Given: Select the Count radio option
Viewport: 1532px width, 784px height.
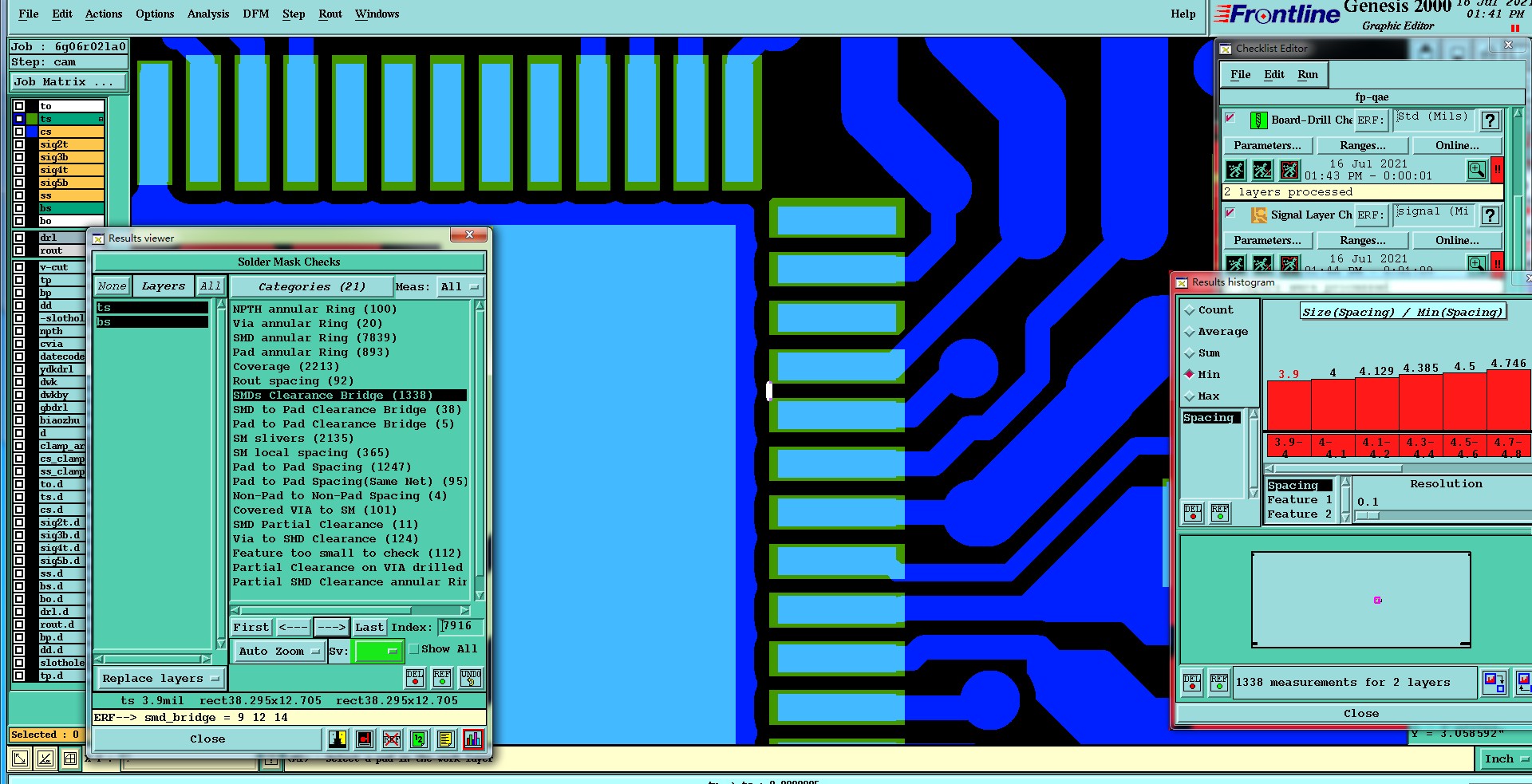Looking at the screenshot, I should click(1190, 310).
